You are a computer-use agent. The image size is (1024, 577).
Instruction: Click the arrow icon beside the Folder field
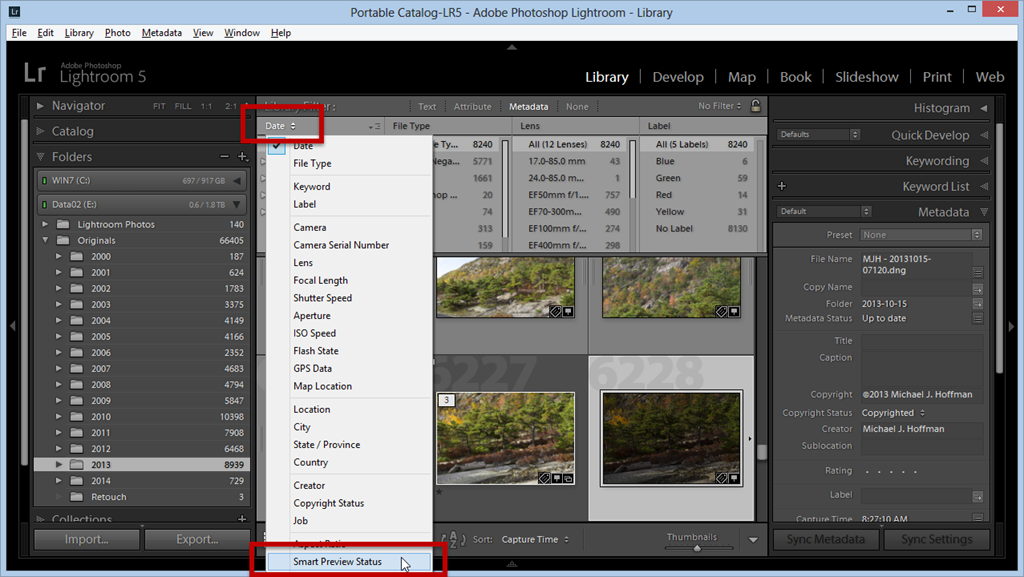978,304
